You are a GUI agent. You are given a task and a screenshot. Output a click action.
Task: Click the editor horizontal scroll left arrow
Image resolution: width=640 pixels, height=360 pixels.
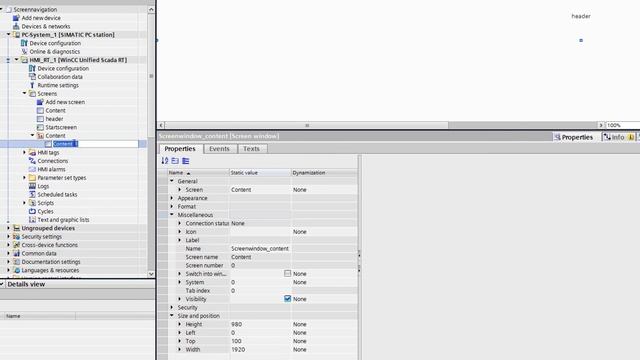click(161, 125)
